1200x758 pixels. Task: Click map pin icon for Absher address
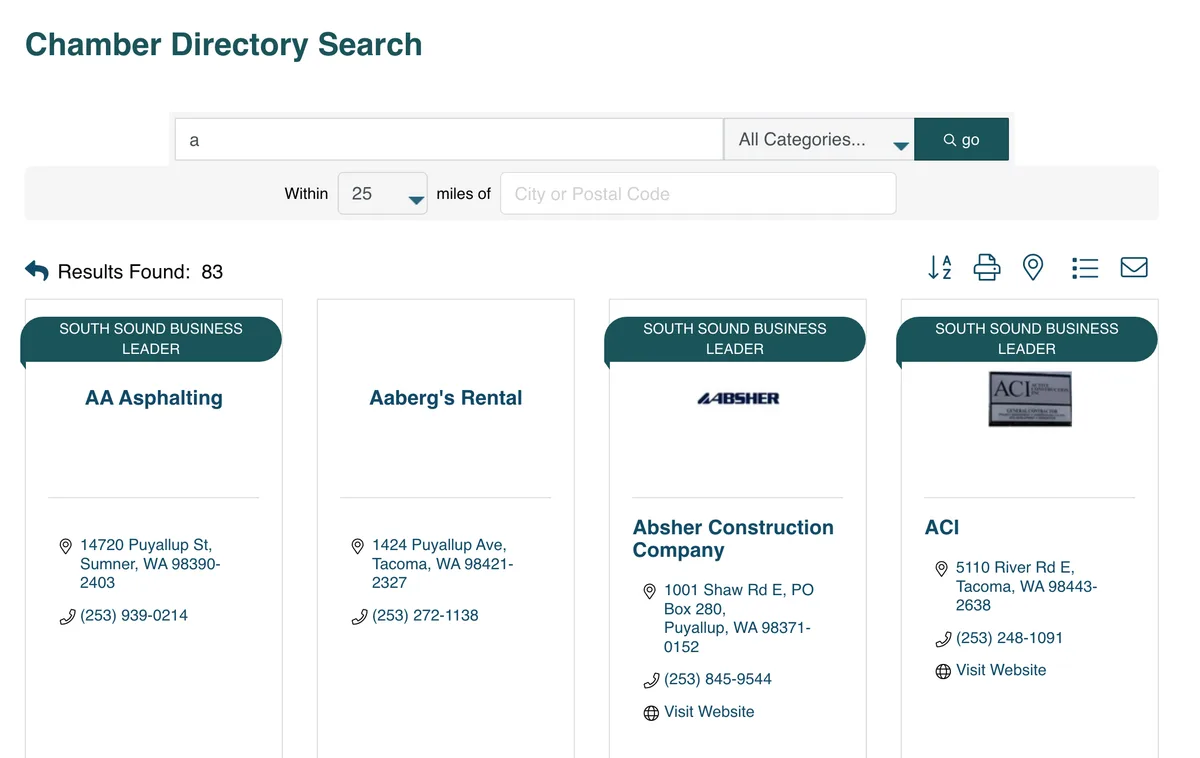point(650,592)
